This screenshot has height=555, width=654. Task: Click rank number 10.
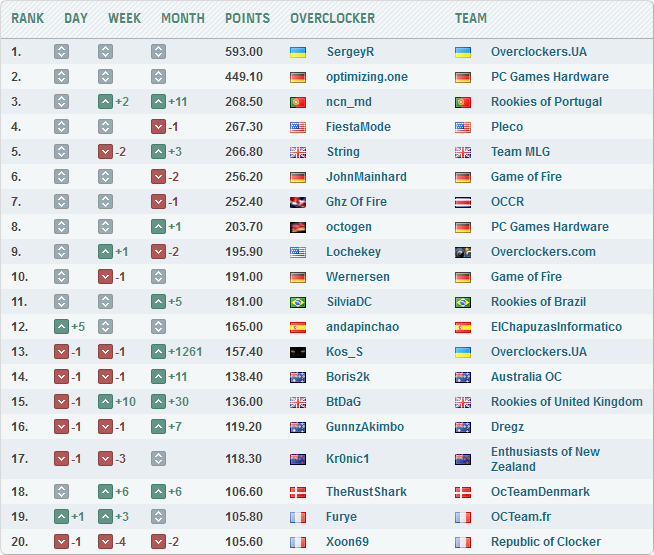pyautogui.click(x=20, y=277)
